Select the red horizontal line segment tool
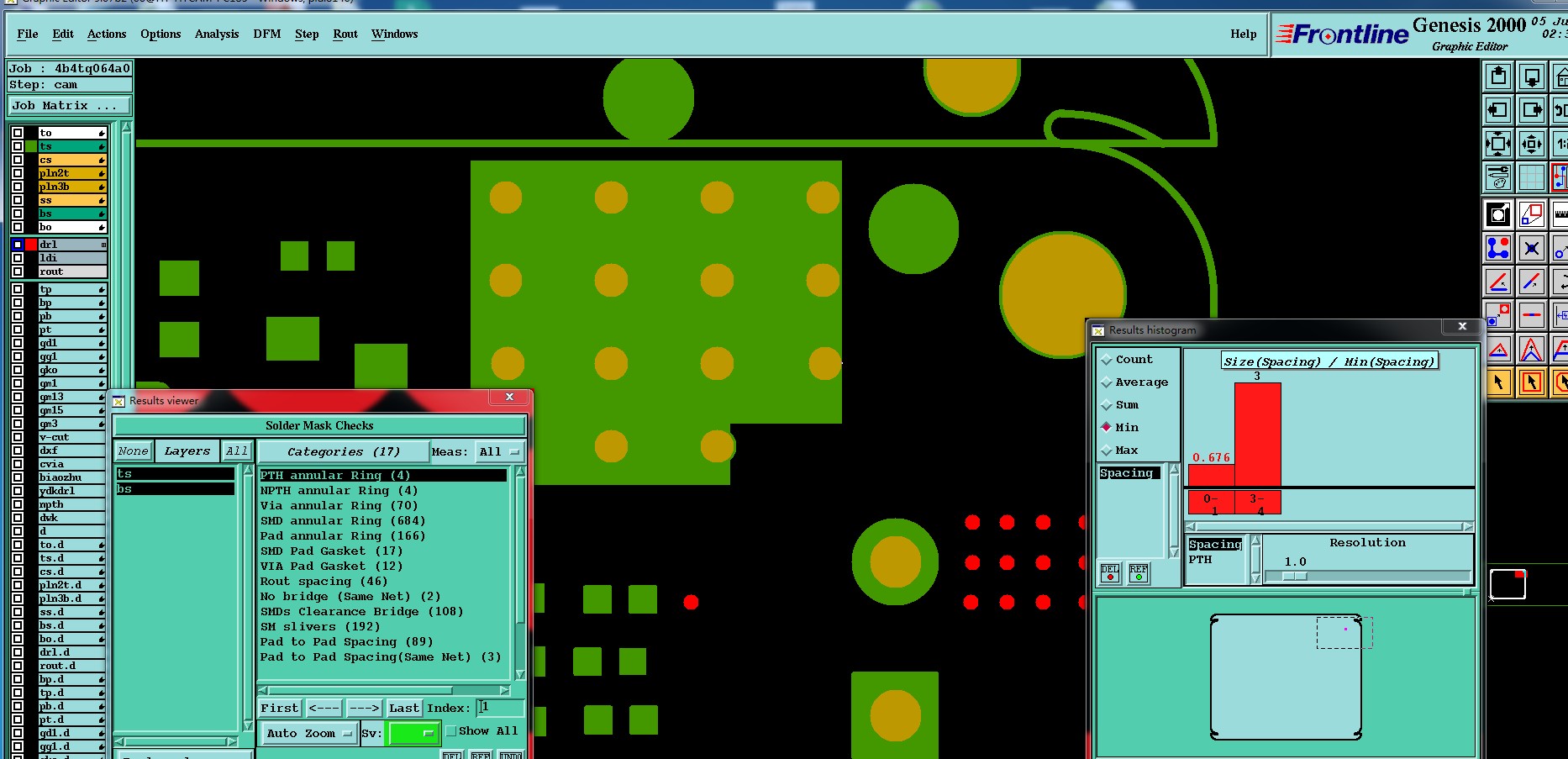This screenshot has width=1568, height=759. click(1532, 315)
